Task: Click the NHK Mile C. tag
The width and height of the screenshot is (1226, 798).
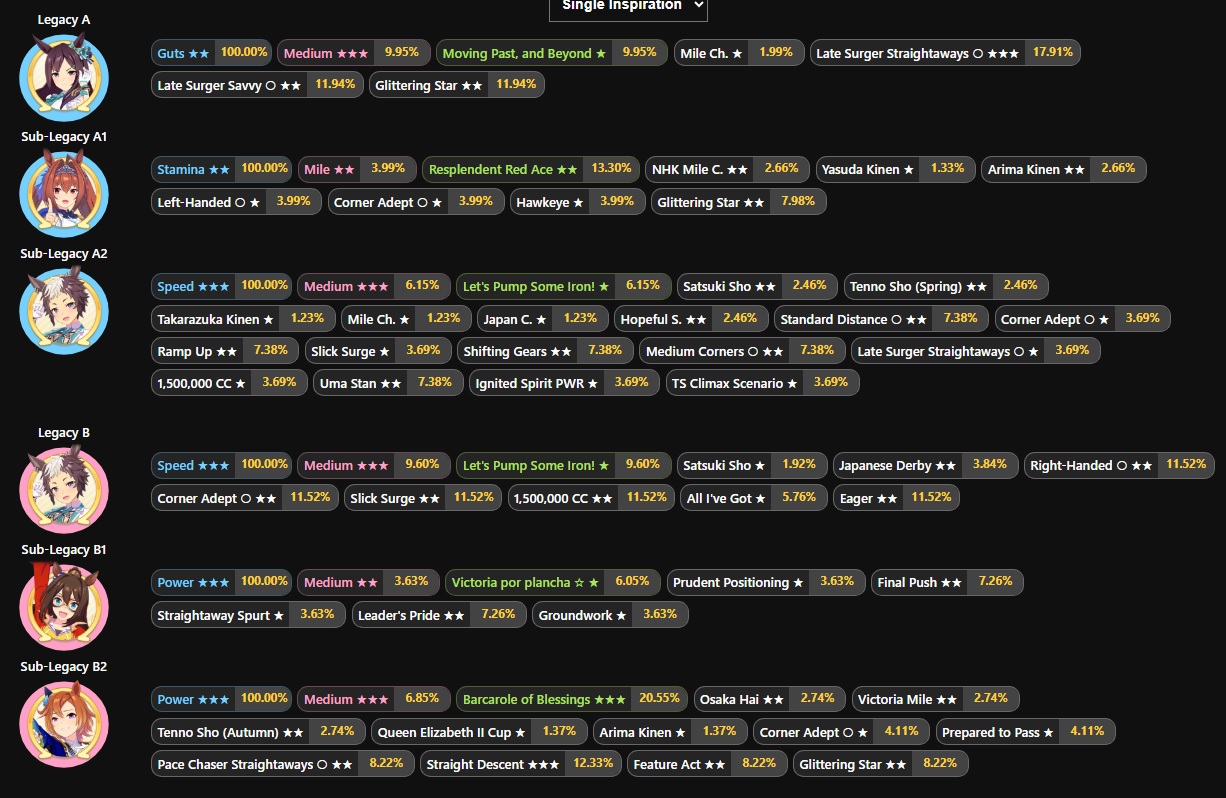Action: click(x=728, y=169)
